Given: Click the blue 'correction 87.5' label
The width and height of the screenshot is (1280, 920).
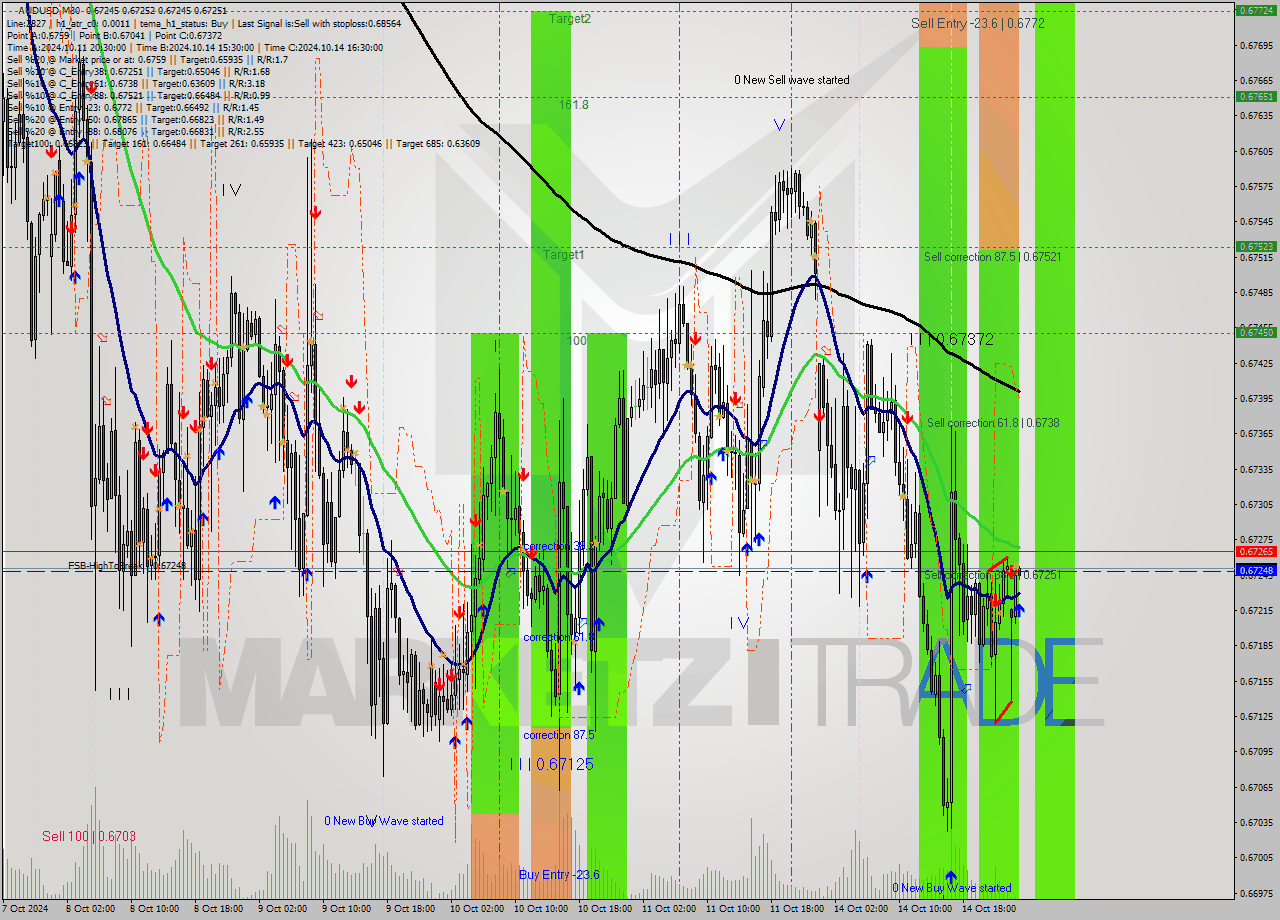Looking at the screenshot, I should (559, 734).
